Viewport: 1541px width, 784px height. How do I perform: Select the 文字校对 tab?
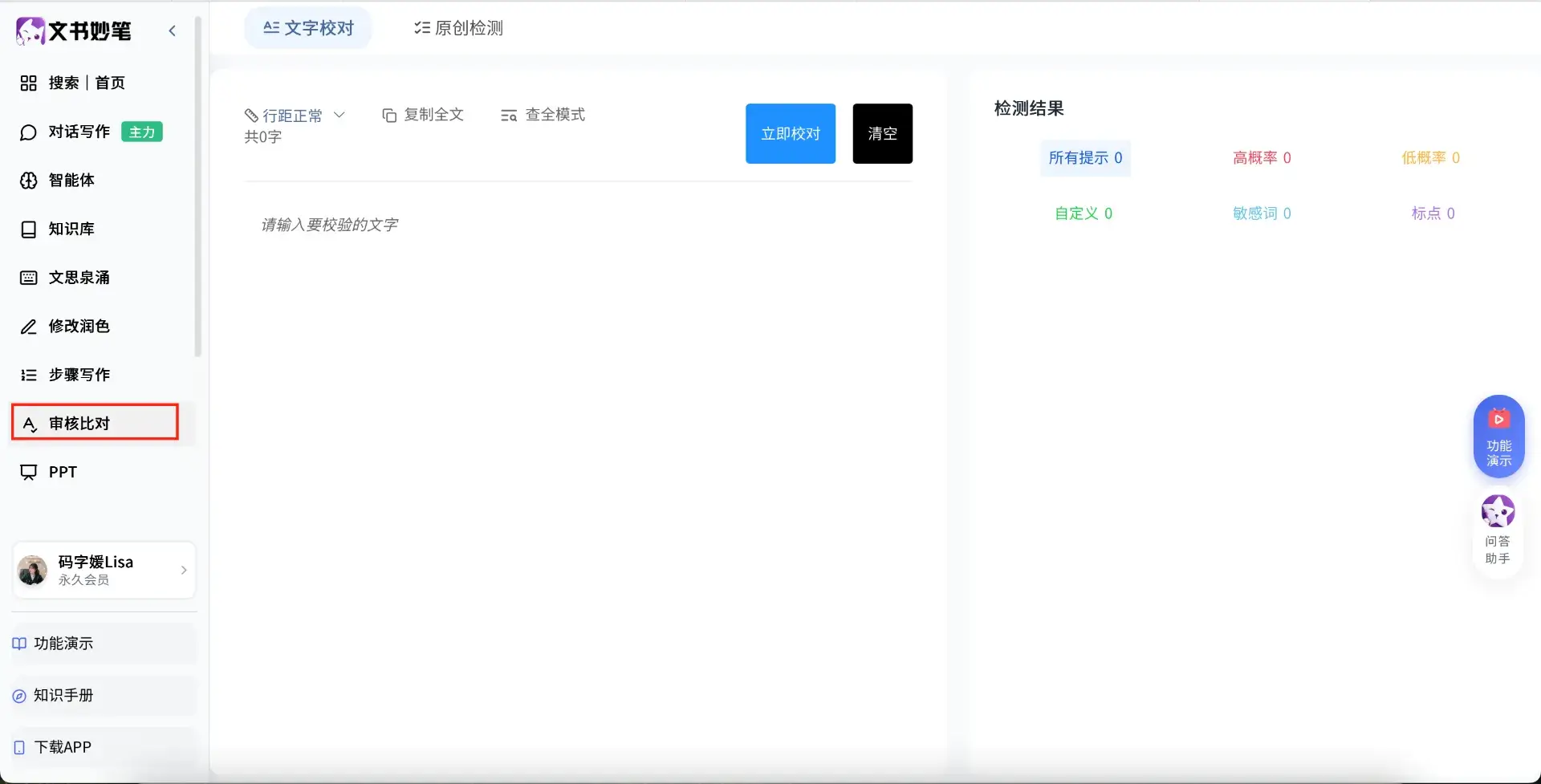(308, 28)
